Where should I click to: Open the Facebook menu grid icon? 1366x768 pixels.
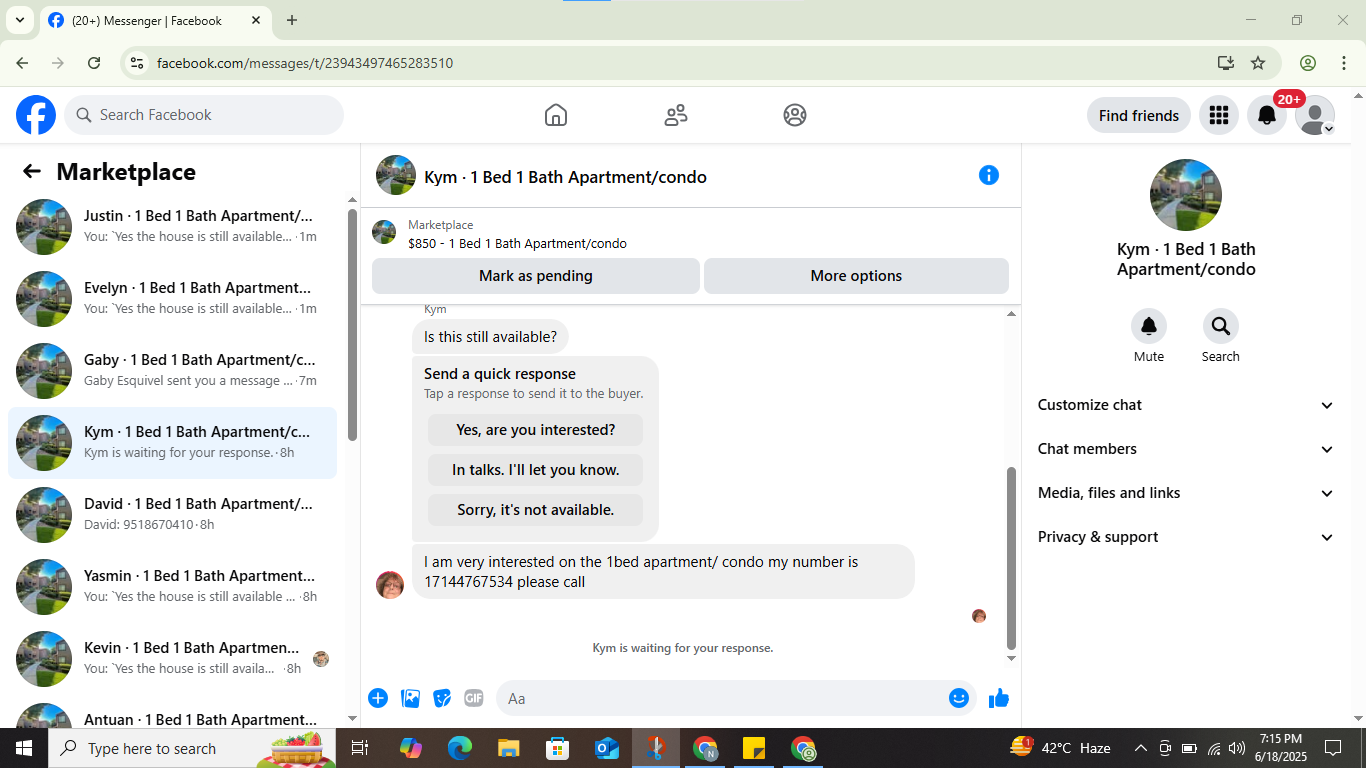1218,115
